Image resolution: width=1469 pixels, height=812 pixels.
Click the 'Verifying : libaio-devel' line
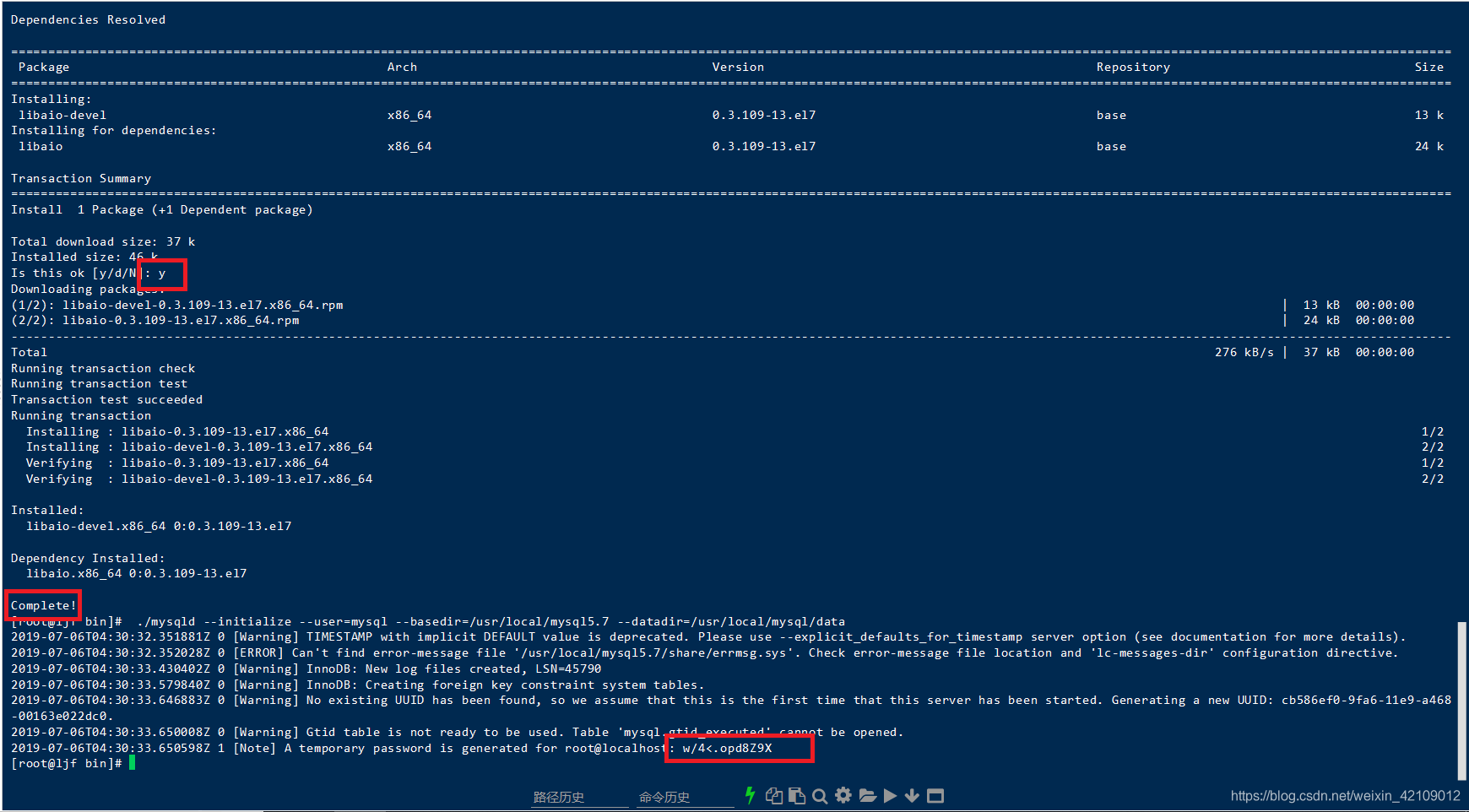(198, 479)
